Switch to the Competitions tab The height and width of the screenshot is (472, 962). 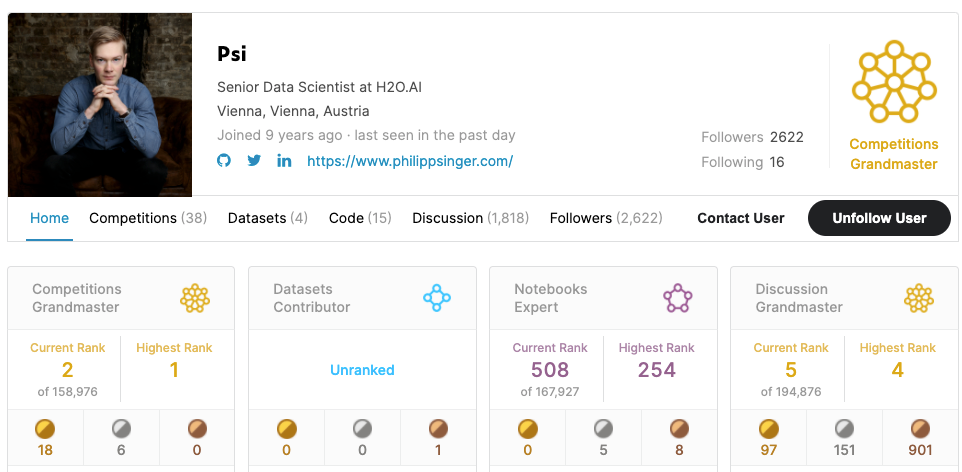pyautogui.click(x=147, y=218)
